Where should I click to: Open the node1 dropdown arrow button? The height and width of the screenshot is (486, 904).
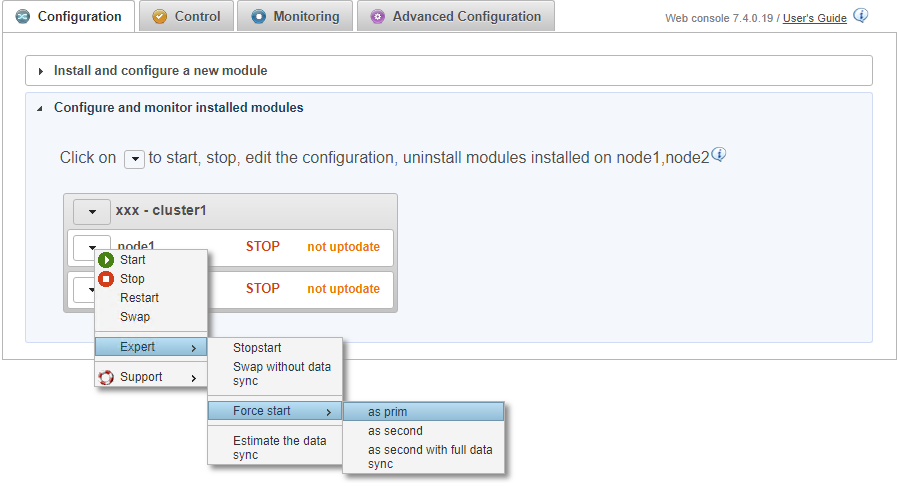pyautogui.click(x=92, y=243)
